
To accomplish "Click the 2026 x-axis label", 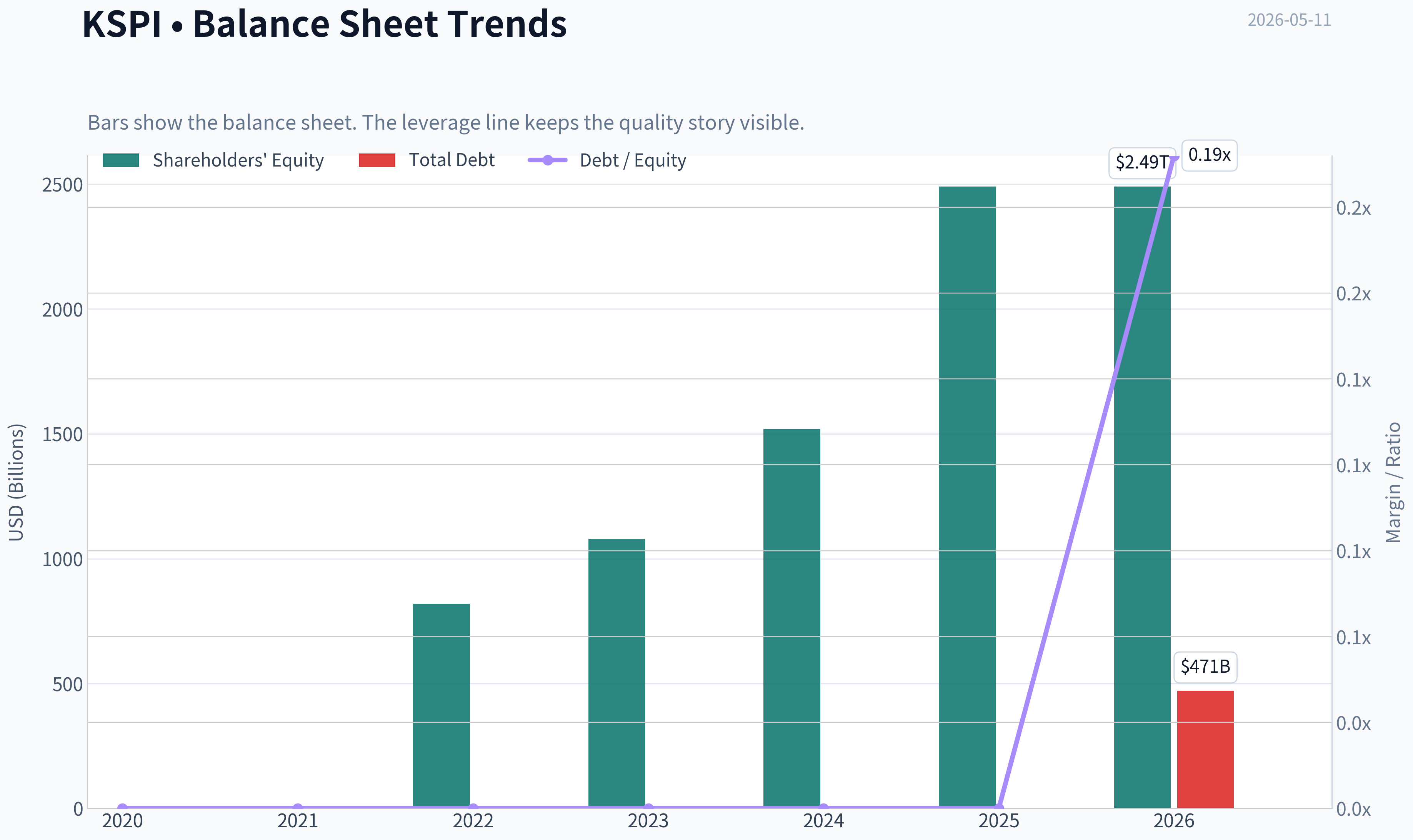I will (1174, 821).
